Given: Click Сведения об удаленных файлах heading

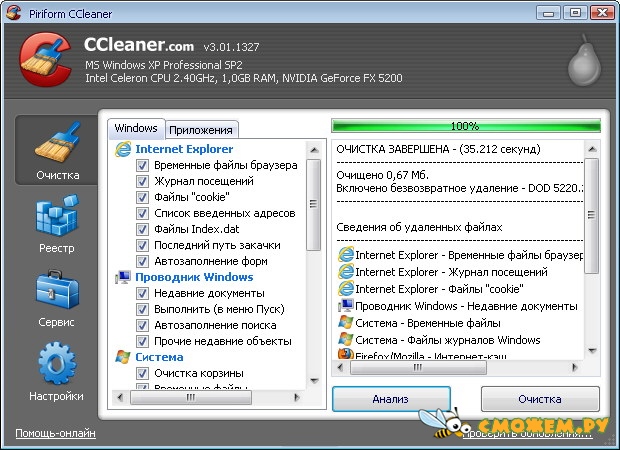Looking at the screenshot, I should click(x=419, y=227).
